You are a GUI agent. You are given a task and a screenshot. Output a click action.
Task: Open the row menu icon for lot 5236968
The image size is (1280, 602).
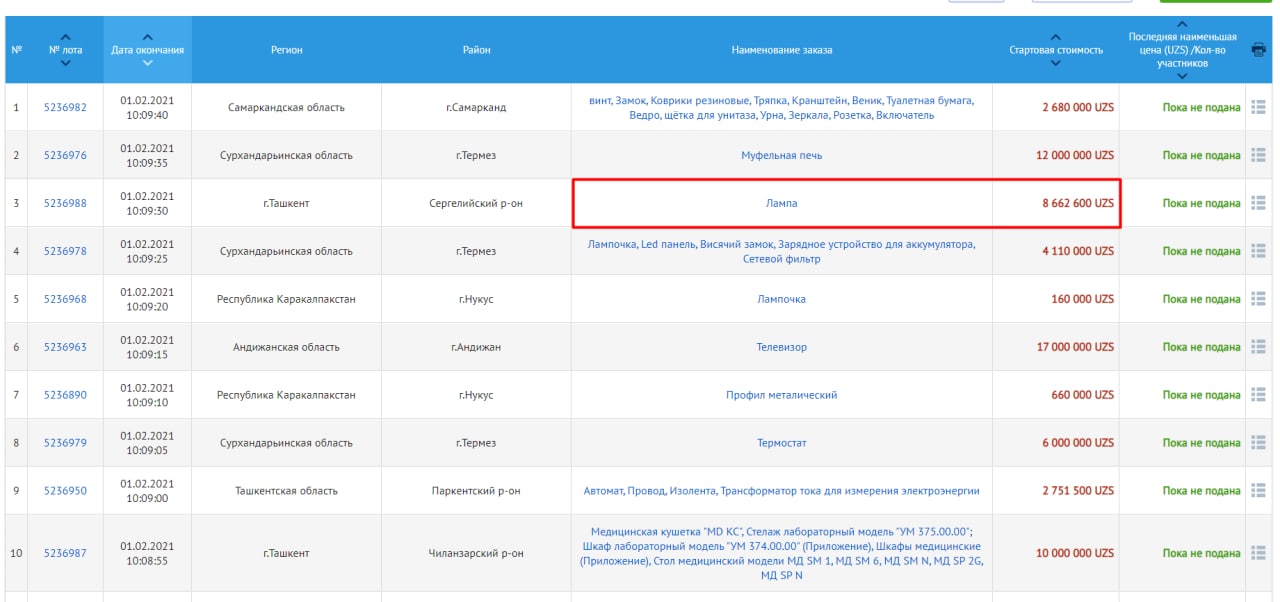[x=1258, y=299]
